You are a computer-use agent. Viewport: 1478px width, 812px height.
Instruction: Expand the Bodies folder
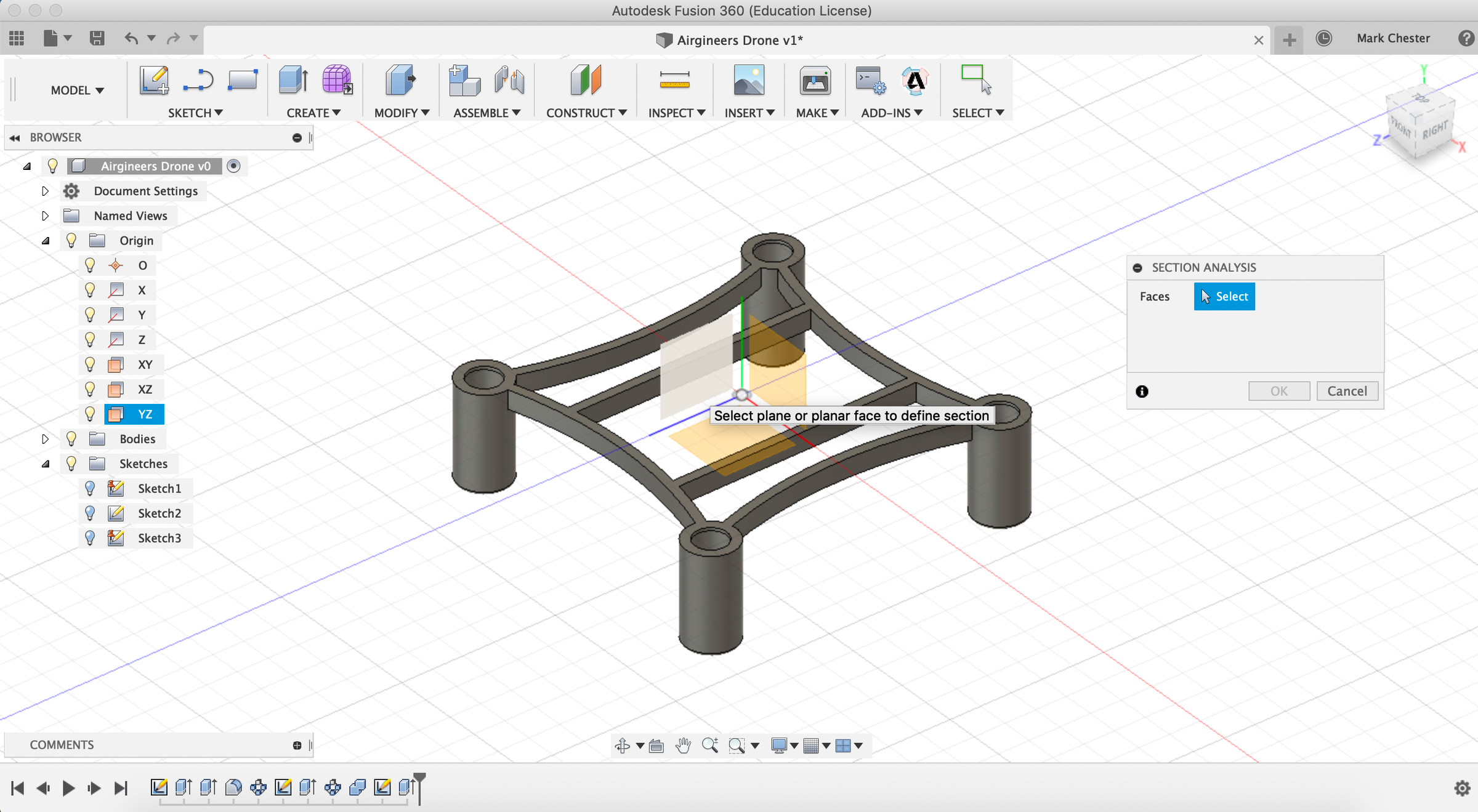tap(45, 438)
